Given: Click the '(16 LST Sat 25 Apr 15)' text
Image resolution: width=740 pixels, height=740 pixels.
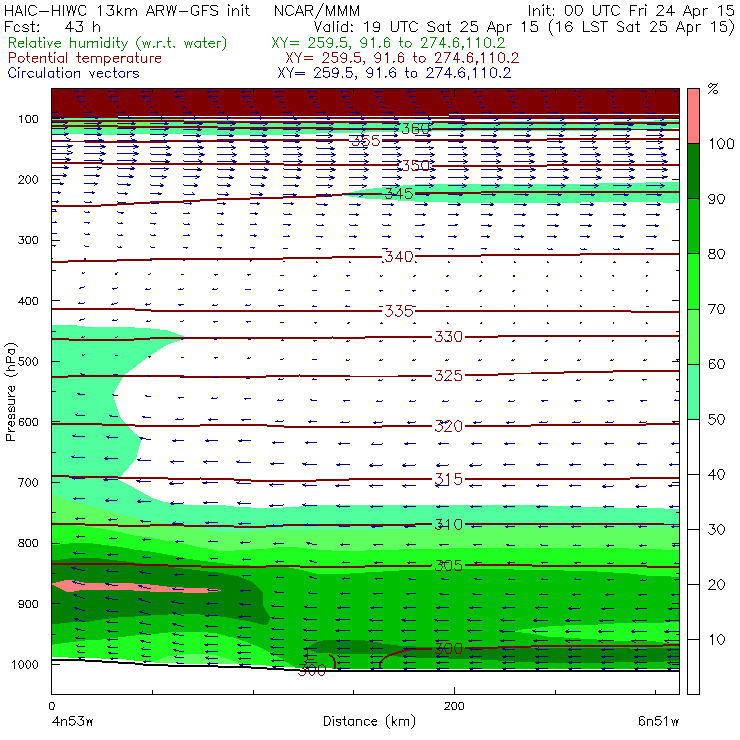Looking at the screenshot, I should pyautogui.click(x=642, y=26).
